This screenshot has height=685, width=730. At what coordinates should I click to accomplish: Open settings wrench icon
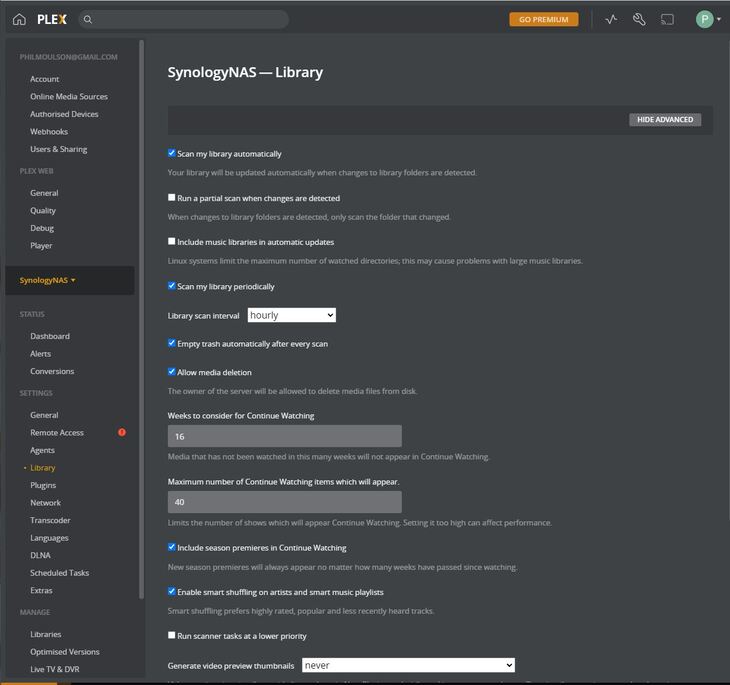(639, 19)
